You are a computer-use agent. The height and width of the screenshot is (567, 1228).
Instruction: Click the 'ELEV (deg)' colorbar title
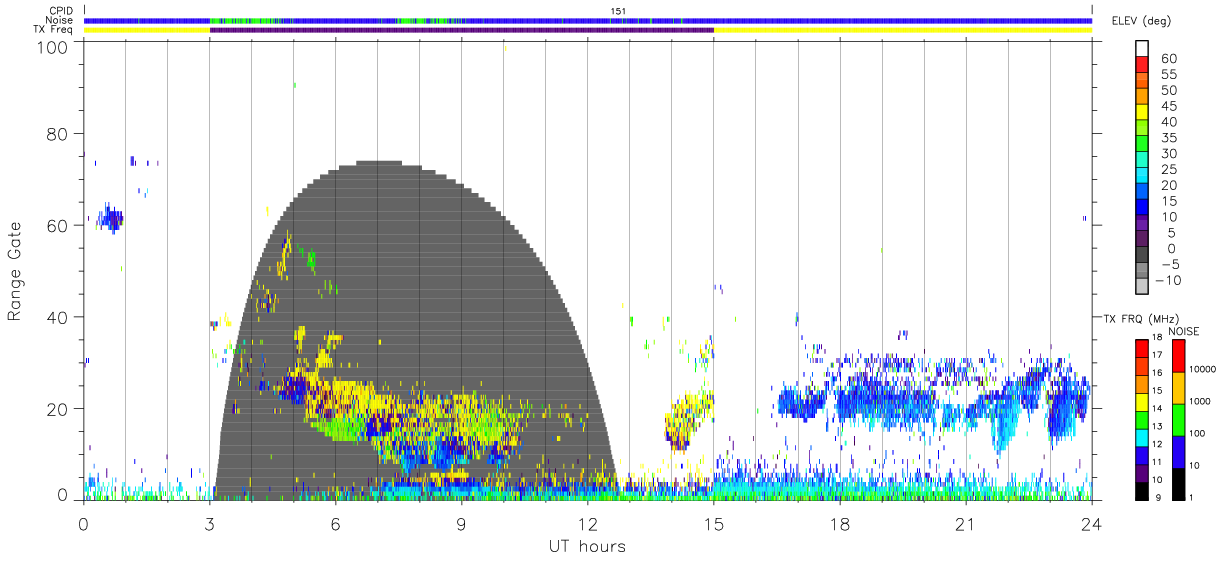click(x=1143, y=21)
